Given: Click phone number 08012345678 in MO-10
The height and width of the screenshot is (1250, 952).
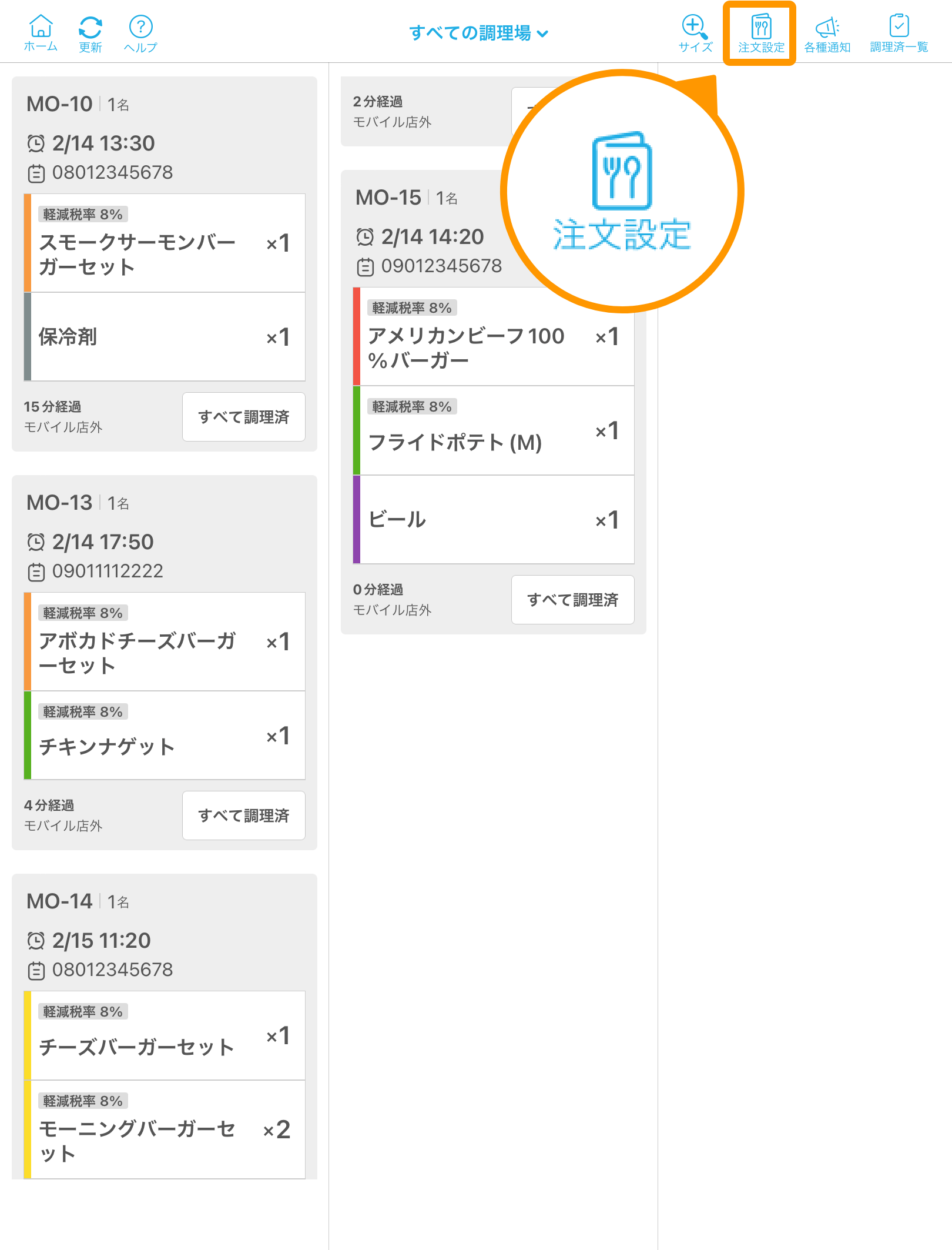Looking at the screenshot, I should 112,172.
